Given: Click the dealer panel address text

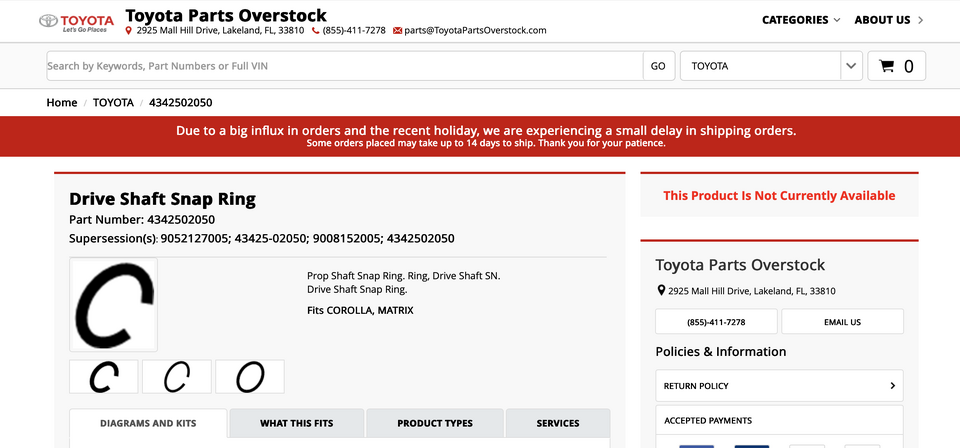Looking at the screenshot, I should (752, 291).
